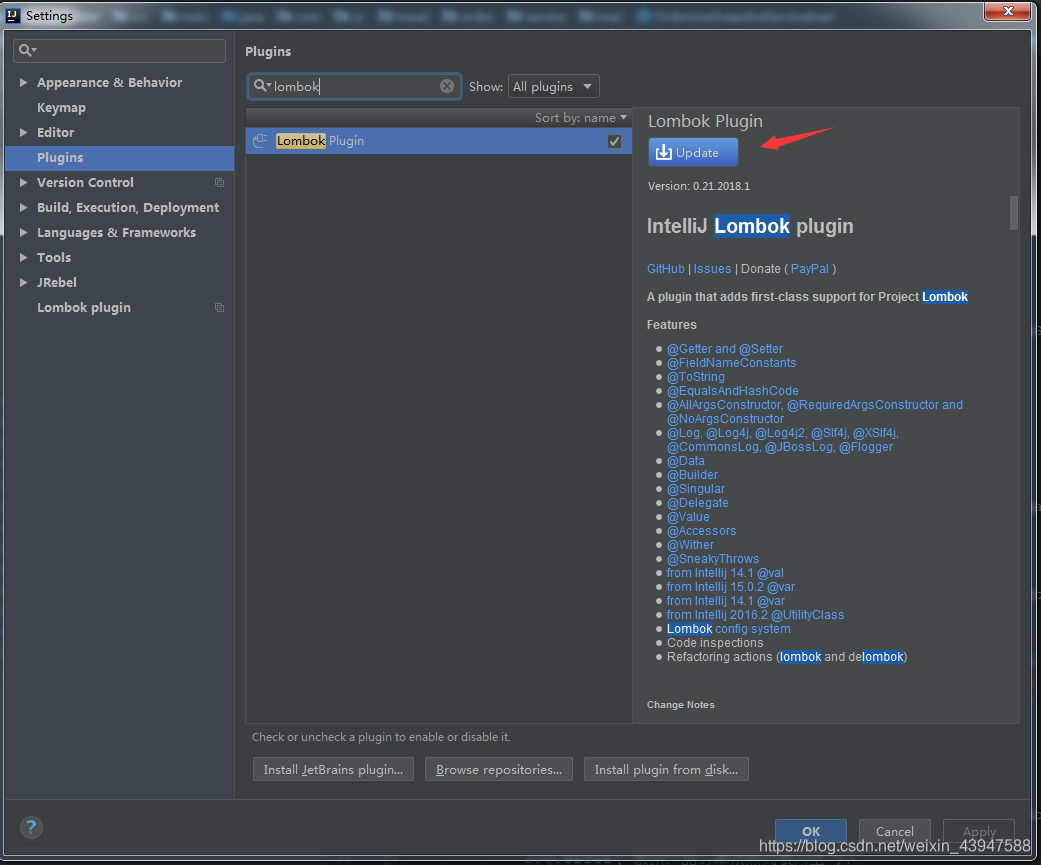
Task: Select Tools settings entry
Action: pos(54,257)
